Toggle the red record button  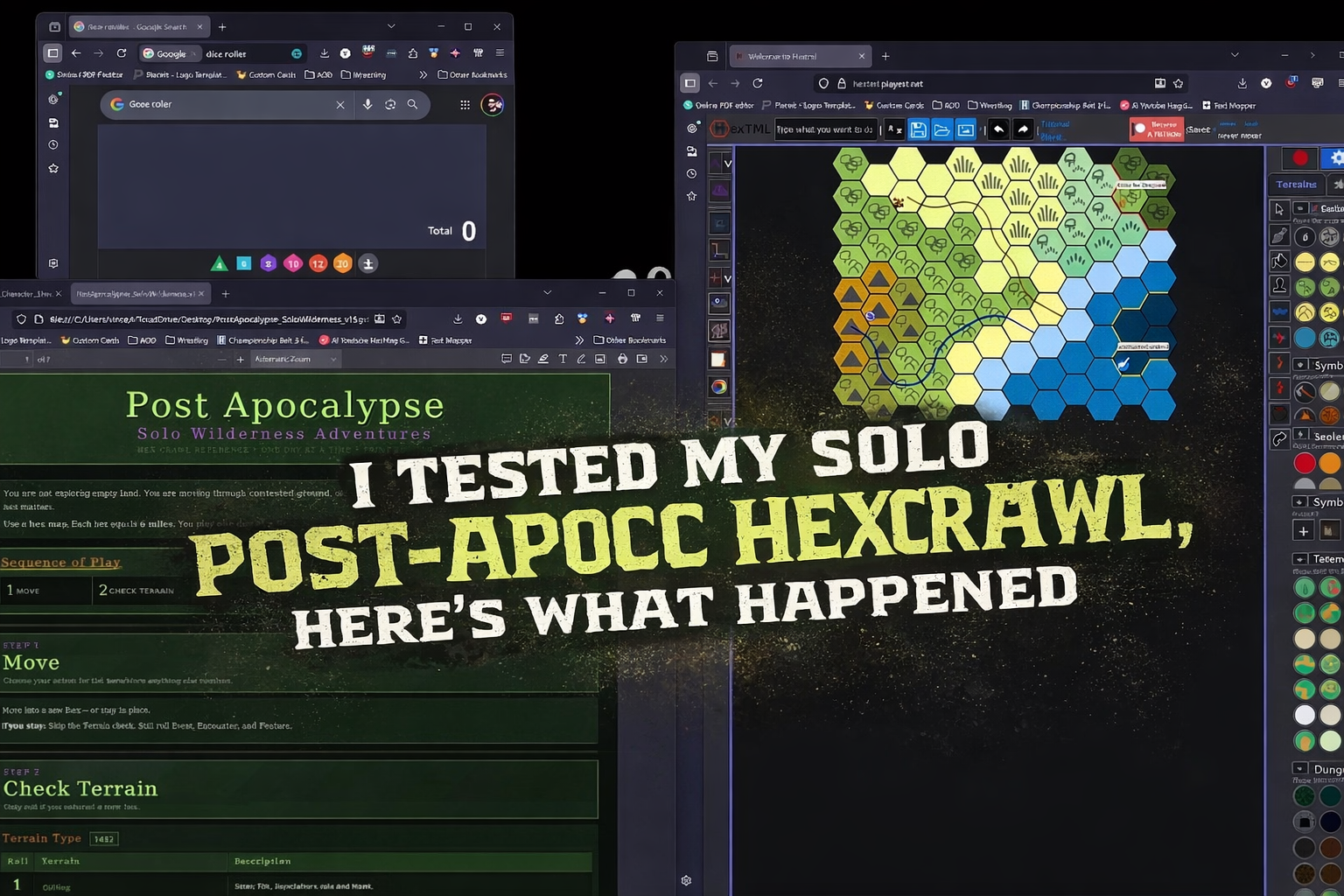(1300, 158)
